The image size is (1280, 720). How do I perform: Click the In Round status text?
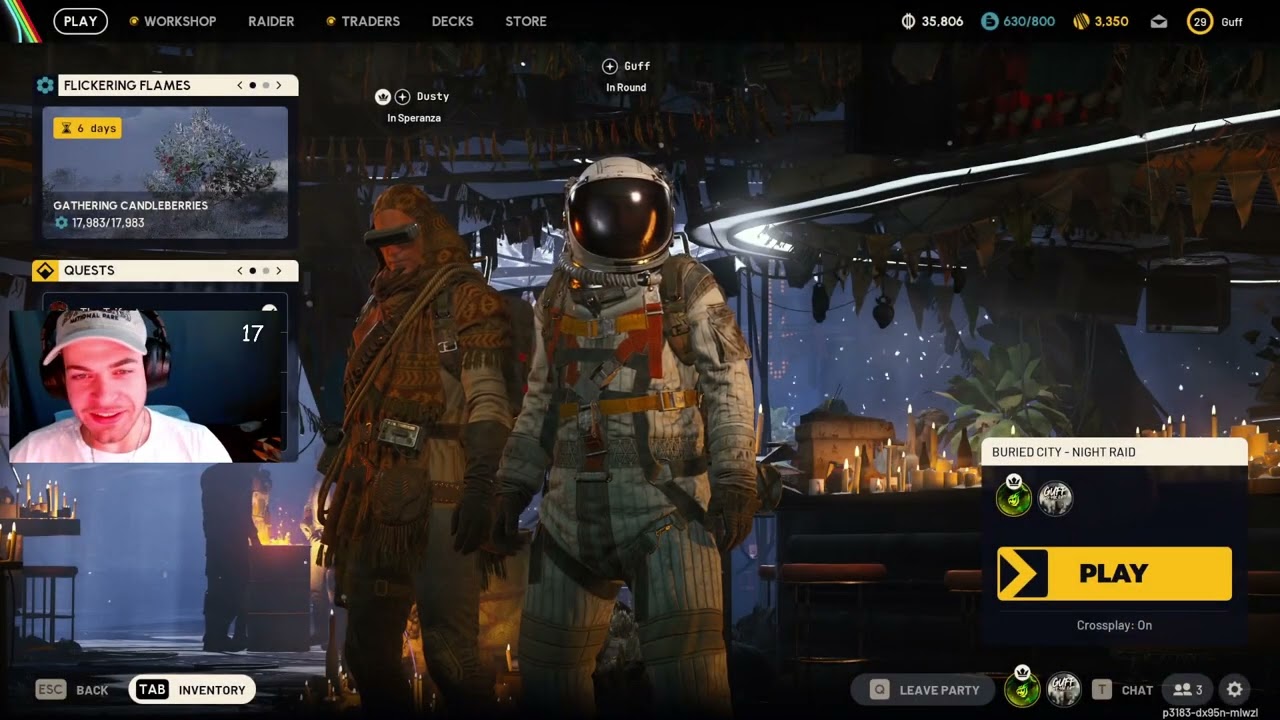(626, 88)
